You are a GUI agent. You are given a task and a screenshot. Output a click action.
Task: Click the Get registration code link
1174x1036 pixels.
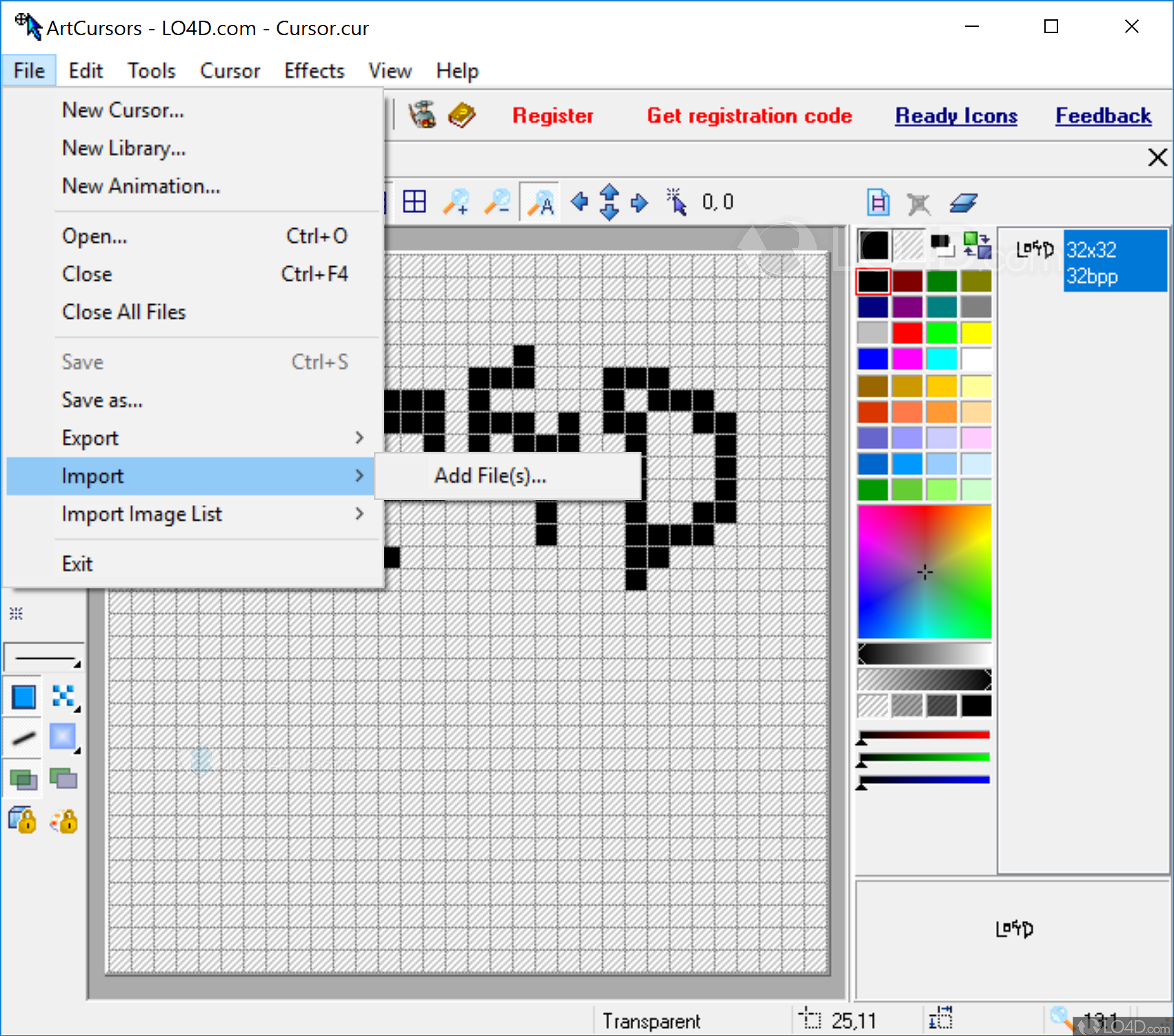749,116
